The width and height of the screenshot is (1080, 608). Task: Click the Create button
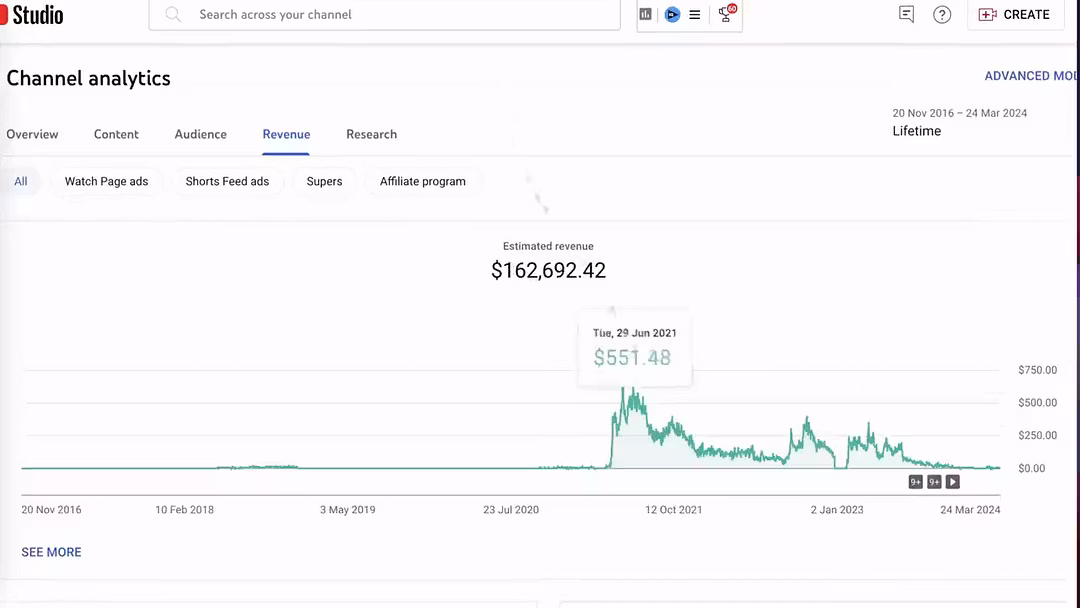point(1014,15)
